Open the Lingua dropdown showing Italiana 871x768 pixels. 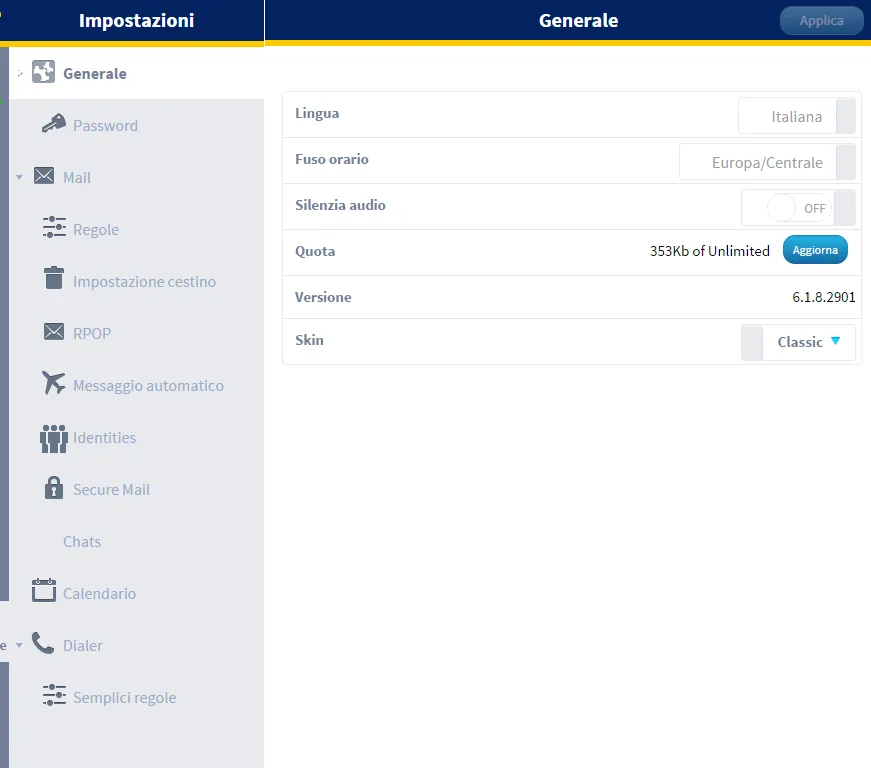click(797, 116)
